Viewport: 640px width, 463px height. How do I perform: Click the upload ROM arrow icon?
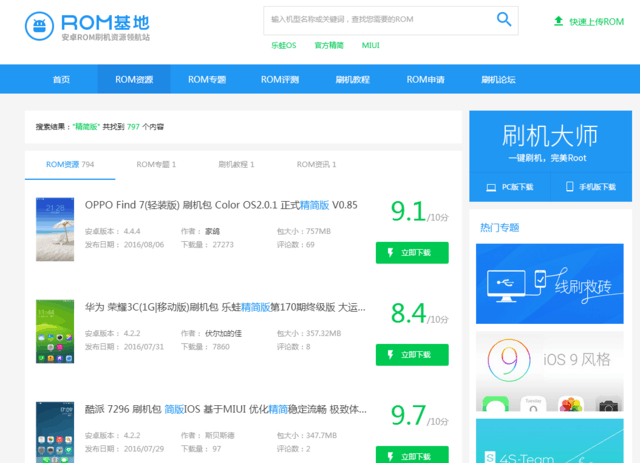558,21
